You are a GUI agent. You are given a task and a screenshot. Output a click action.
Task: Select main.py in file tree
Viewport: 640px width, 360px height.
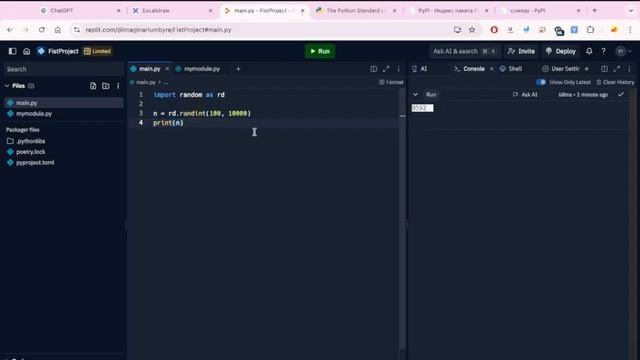pyautogui.click(x=63, y=103)
